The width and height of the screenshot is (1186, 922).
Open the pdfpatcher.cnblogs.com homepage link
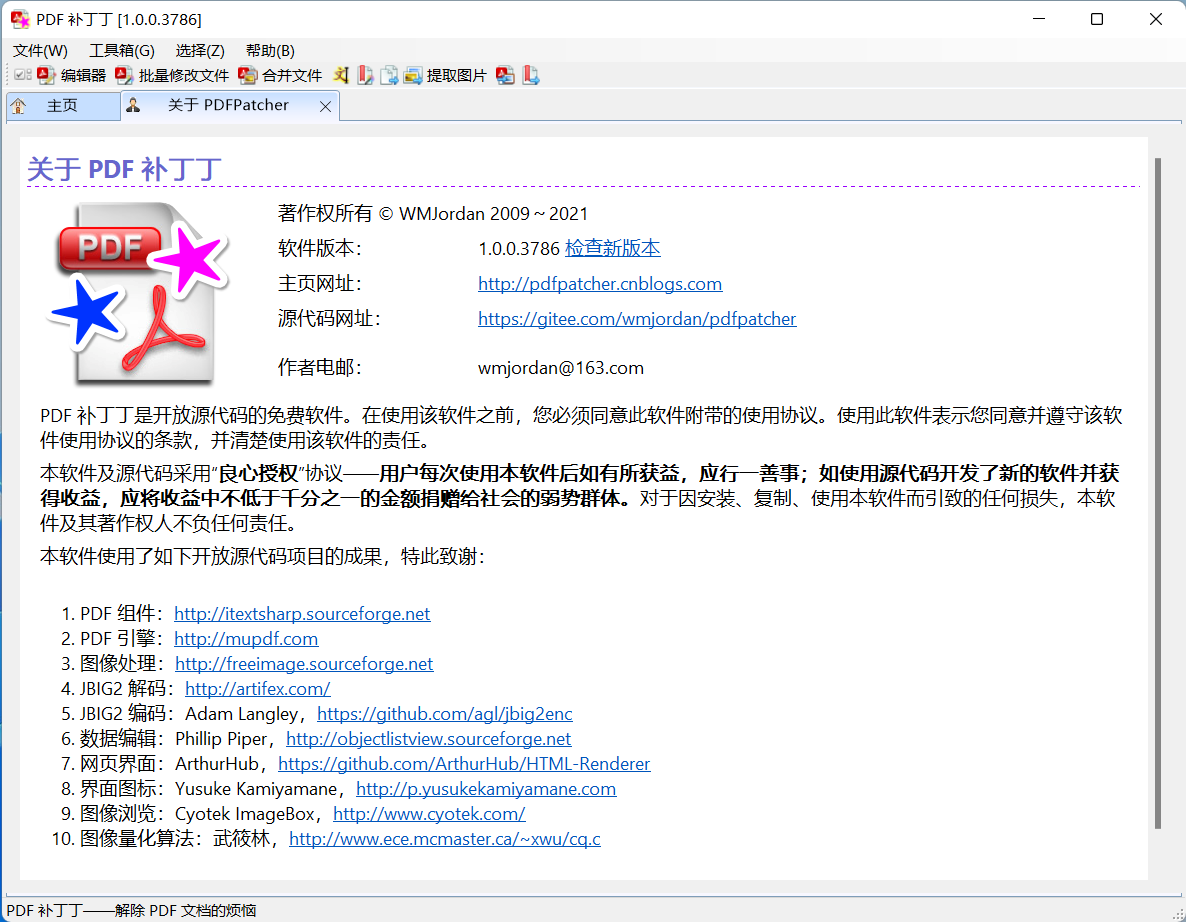600,283
